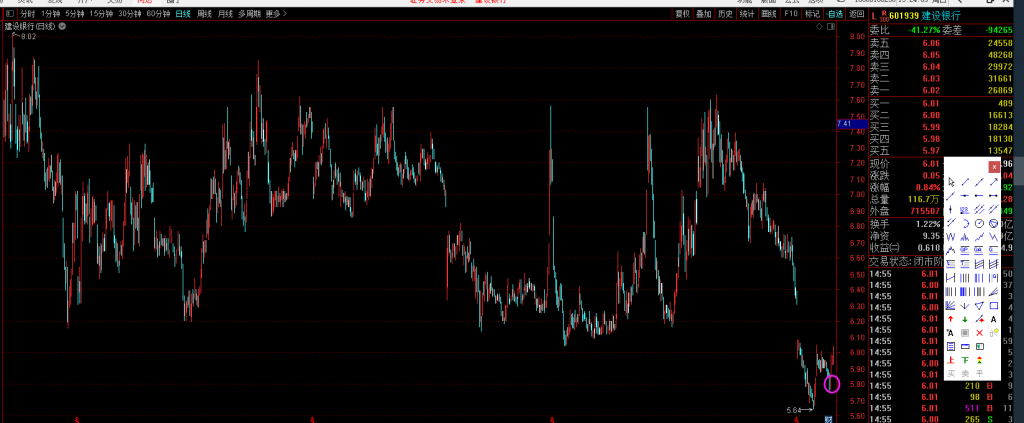The width and height of the screenshot is (1024, 423).
Task: Expand the 更多 periods menu
Action: 276,15
